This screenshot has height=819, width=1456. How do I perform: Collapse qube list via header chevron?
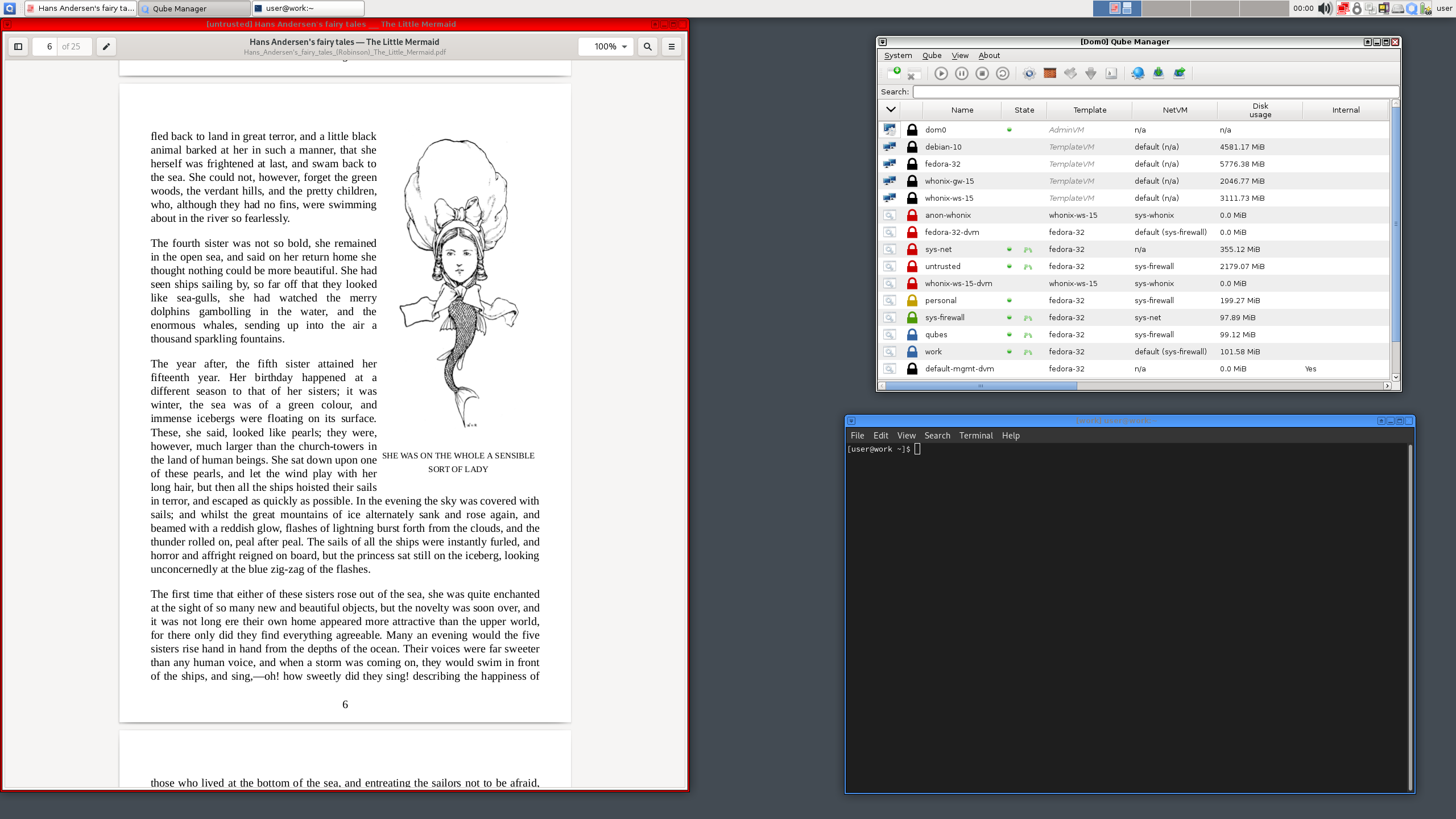coord(891,109)
